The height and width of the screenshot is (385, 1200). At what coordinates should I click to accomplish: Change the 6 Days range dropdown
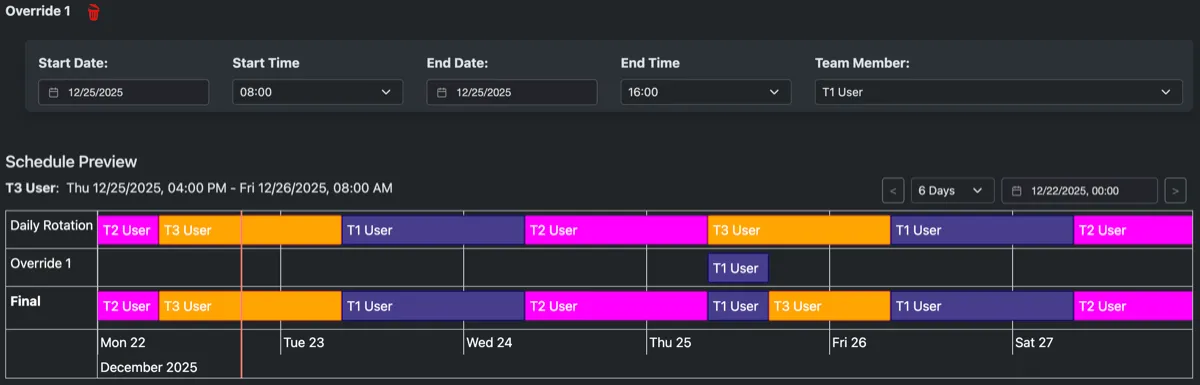click(x=953, y=190)
